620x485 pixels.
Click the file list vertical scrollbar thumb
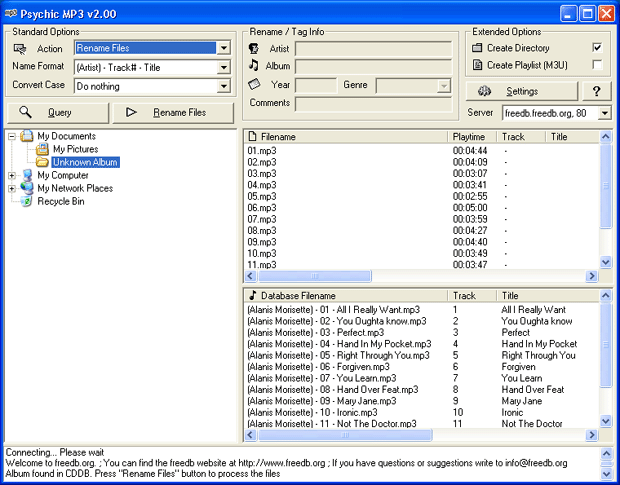click(x=605, y=186)
